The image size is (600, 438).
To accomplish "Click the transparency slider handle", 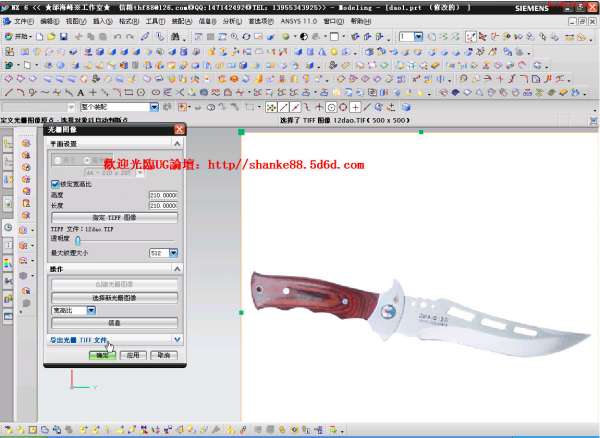I will [x=78, y=240].
